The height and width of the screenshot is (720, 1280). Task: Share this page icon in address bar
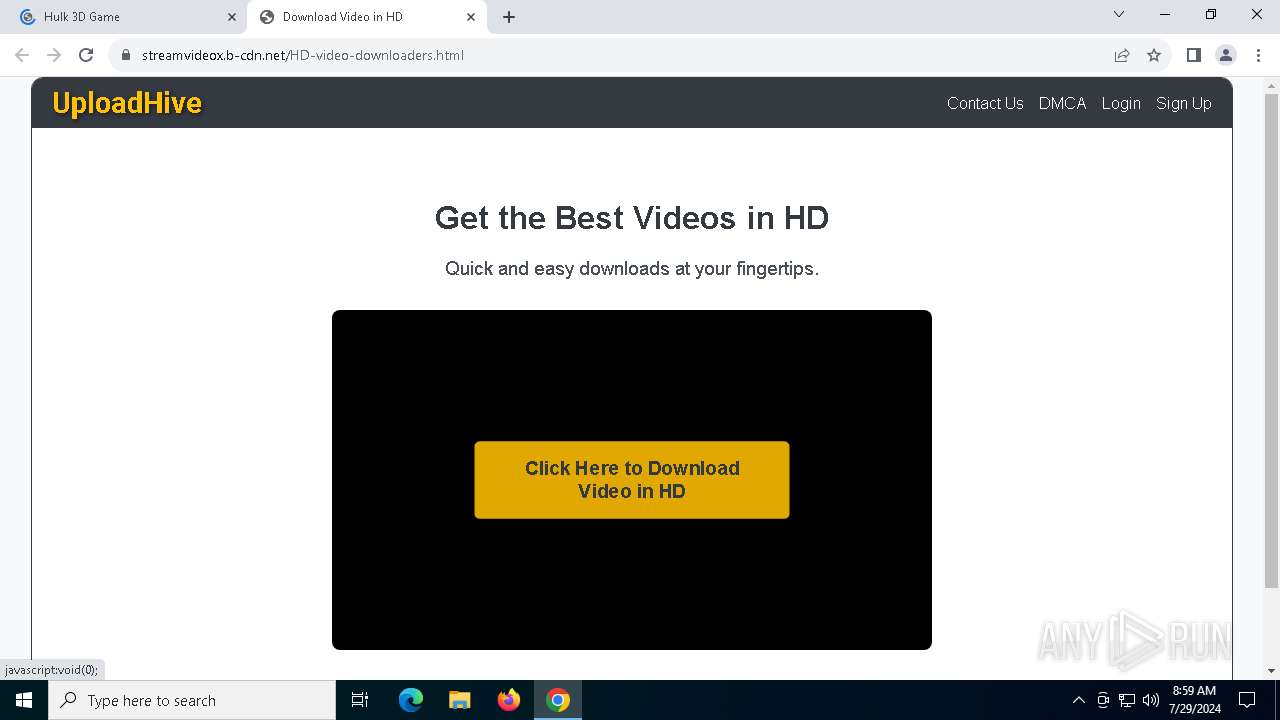click(x=1122, y=55)
